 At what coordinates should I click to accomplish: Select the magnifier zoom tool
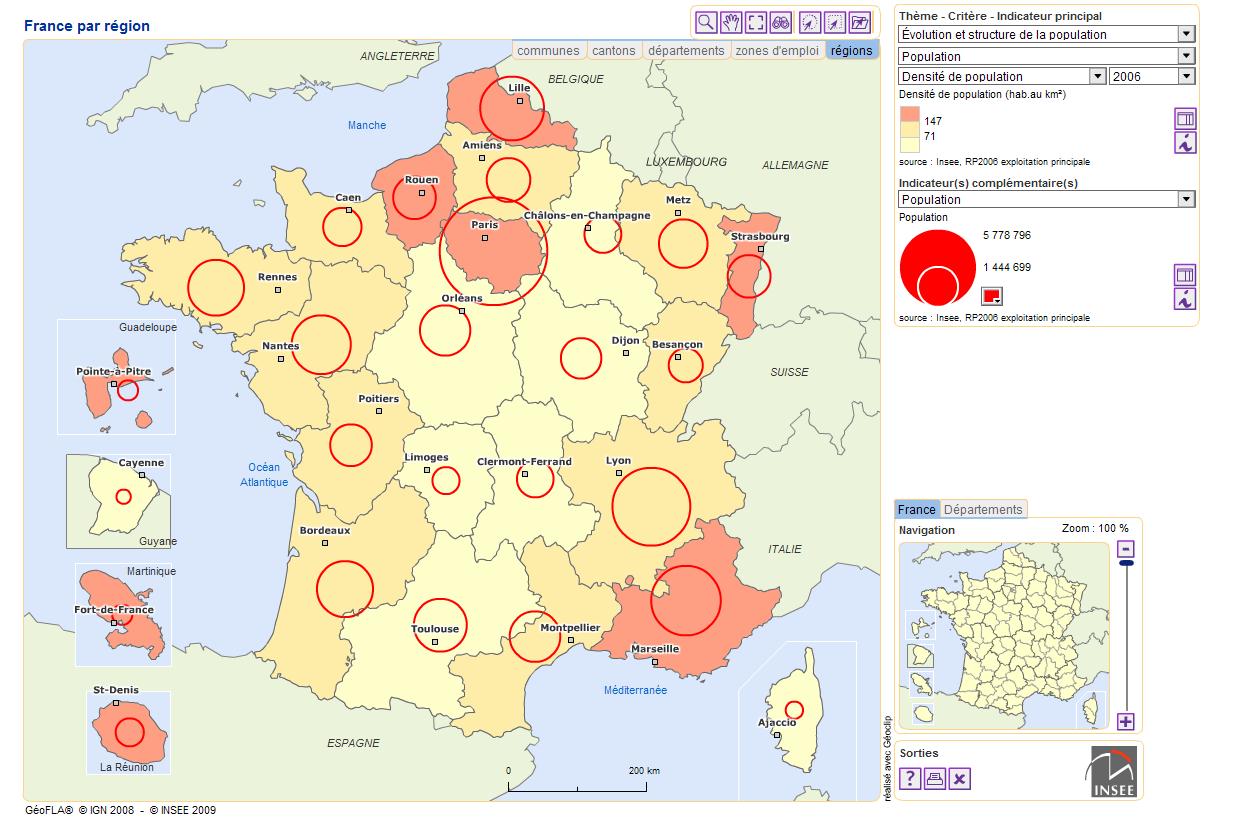[x=706, y=22]
